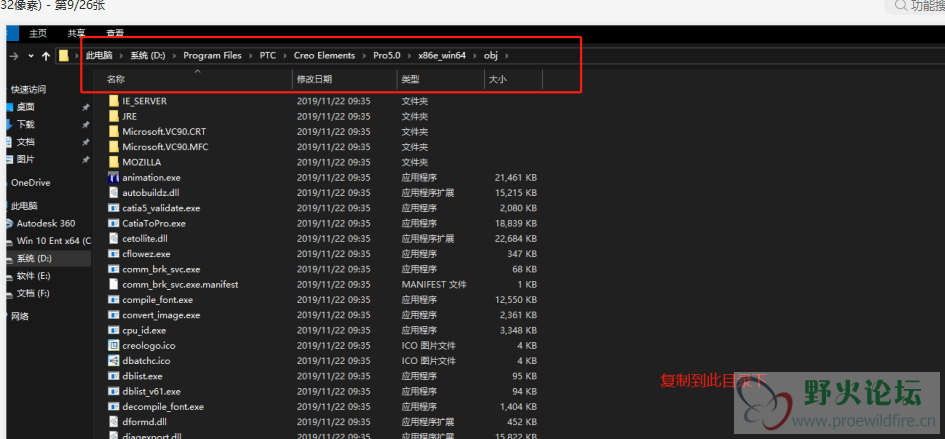The image size is (945, 439).
Task: Click 此电脑 in the address path
Action: coord(99,55)
